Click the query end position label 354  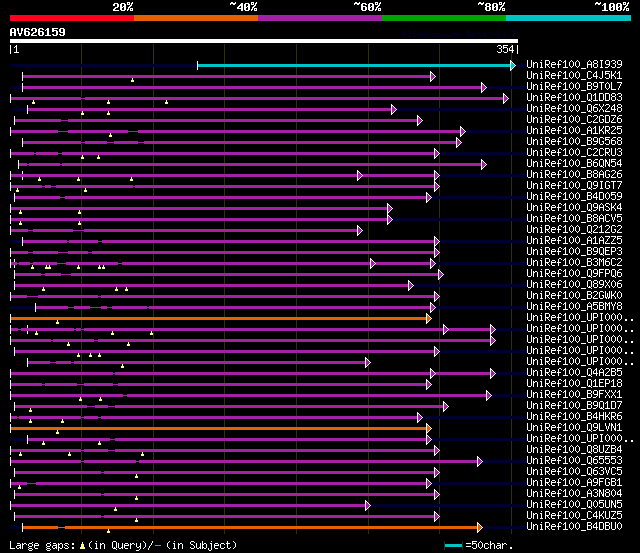coord(505,49)
